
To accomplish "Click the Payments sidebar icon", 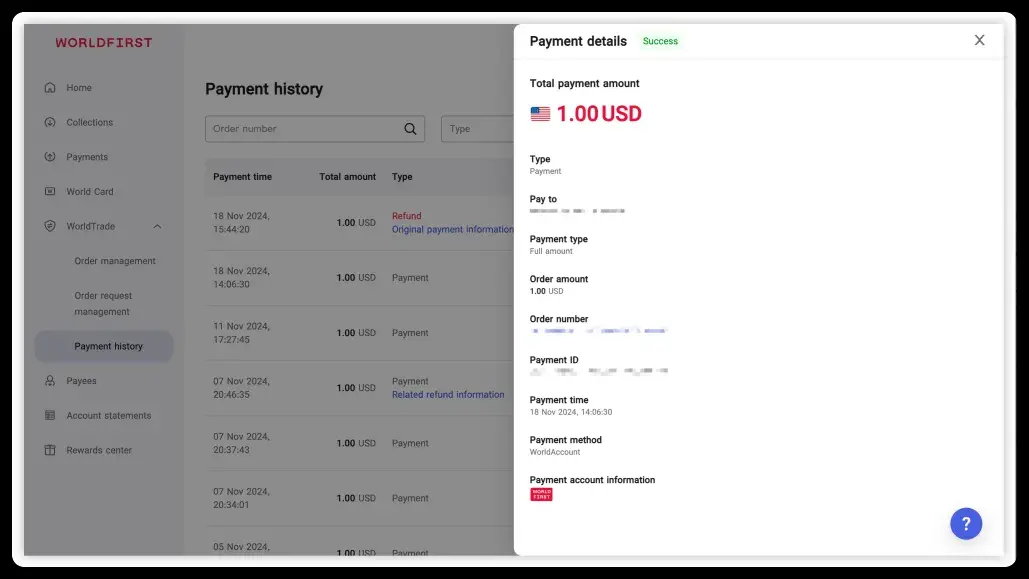I will click(x=50, y=157).
